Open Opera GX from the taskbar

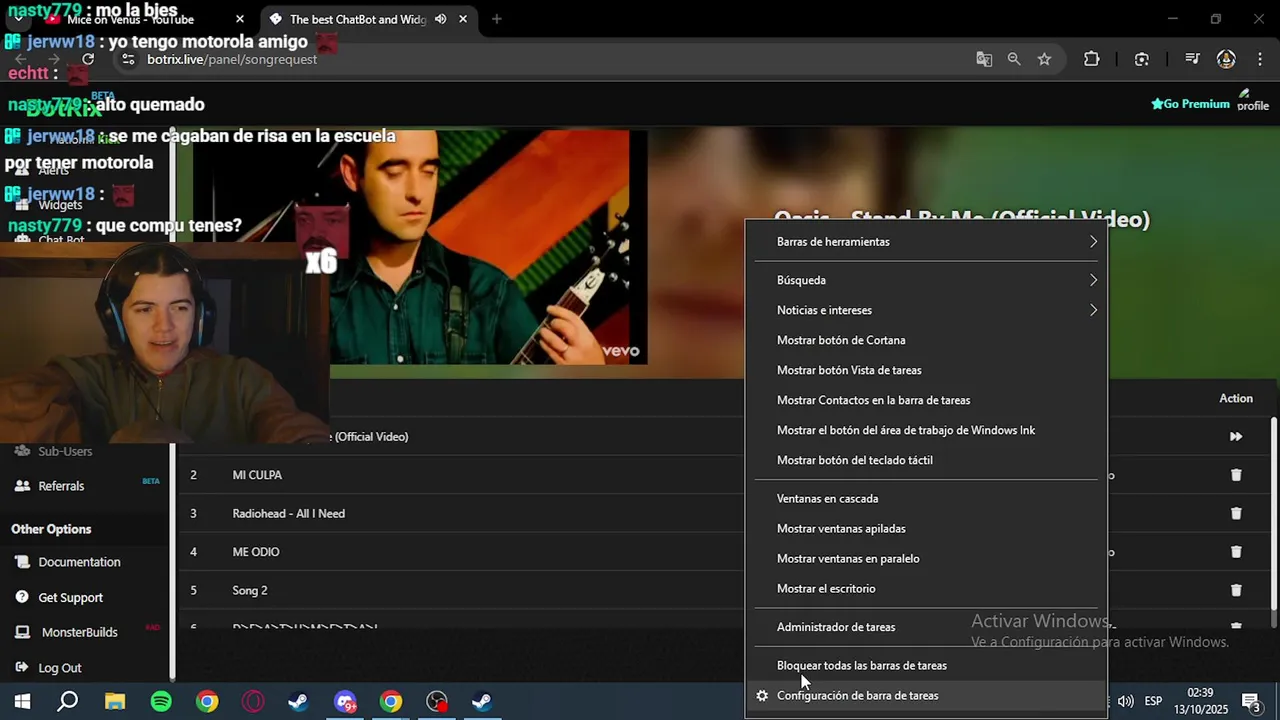click(253, 702)
